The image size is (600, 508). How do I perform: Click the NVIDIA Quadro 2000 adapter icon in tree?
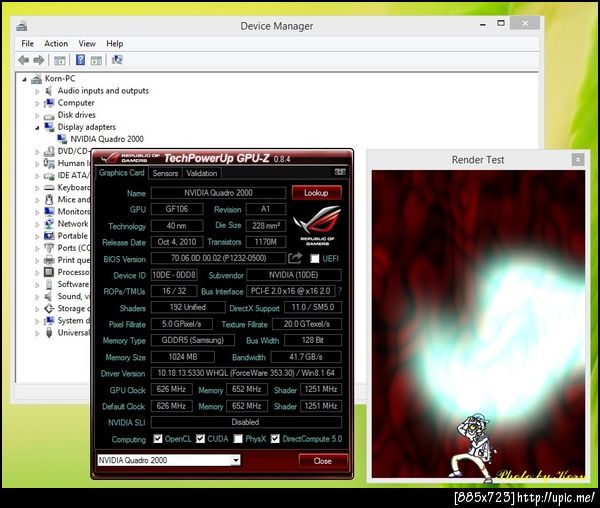[x=62, y=139]
